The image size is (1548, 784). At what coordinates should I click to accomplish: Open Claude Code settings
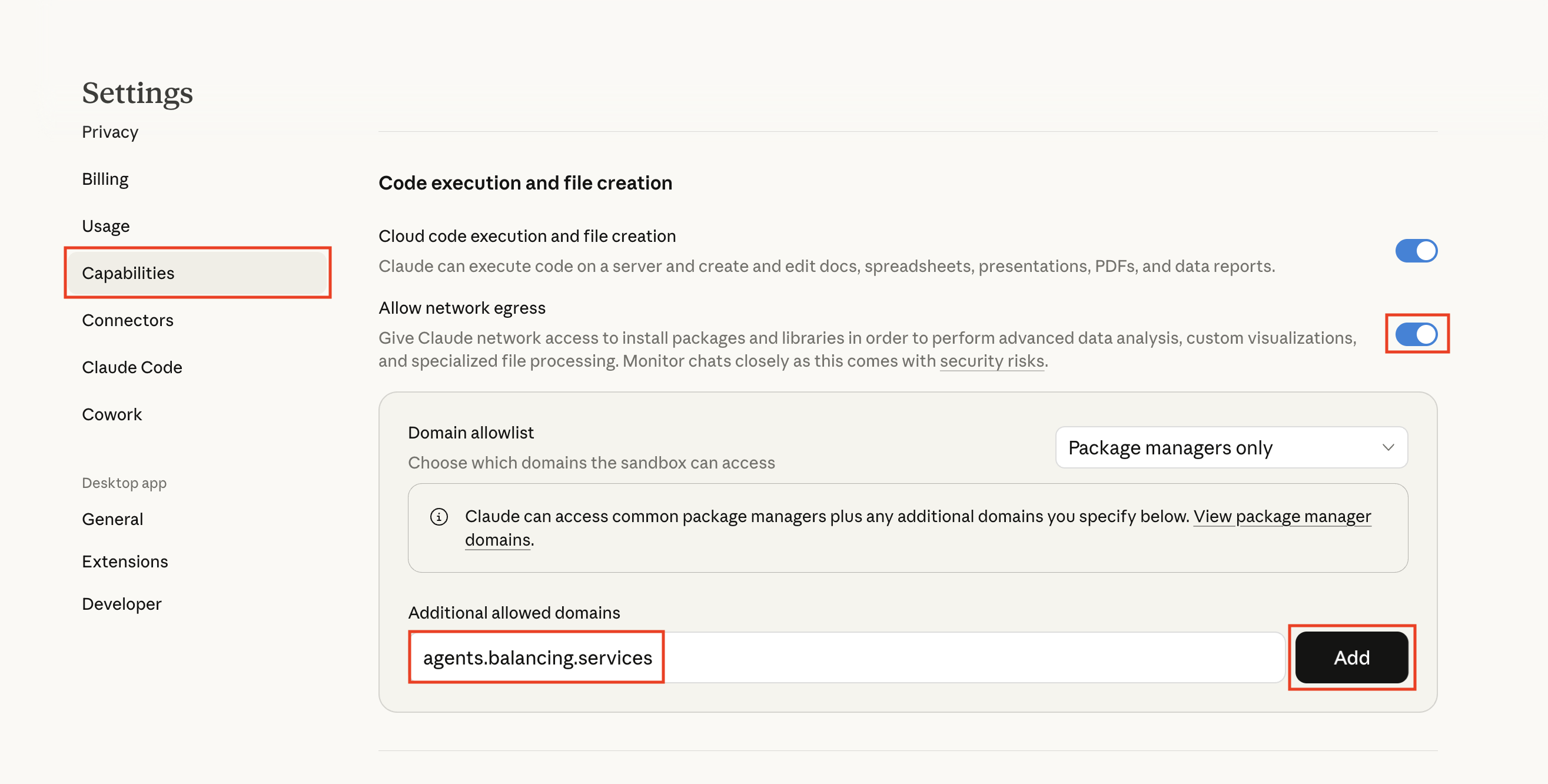point(132,367)
